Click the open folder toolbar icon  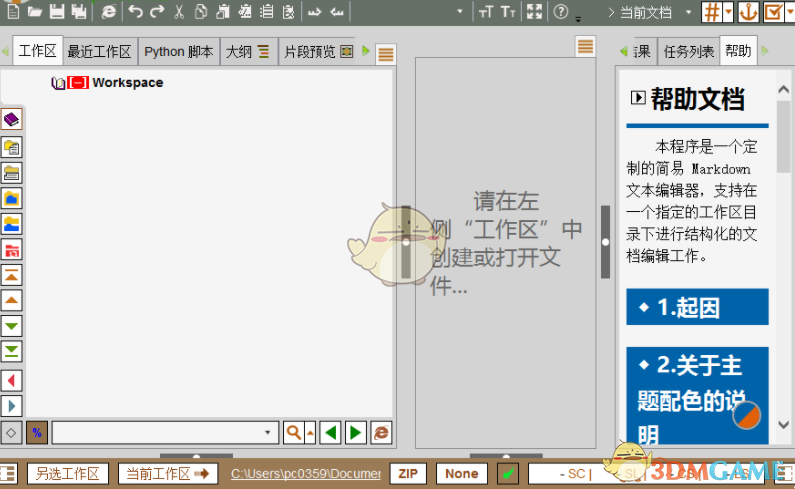[x=34, y=11]
